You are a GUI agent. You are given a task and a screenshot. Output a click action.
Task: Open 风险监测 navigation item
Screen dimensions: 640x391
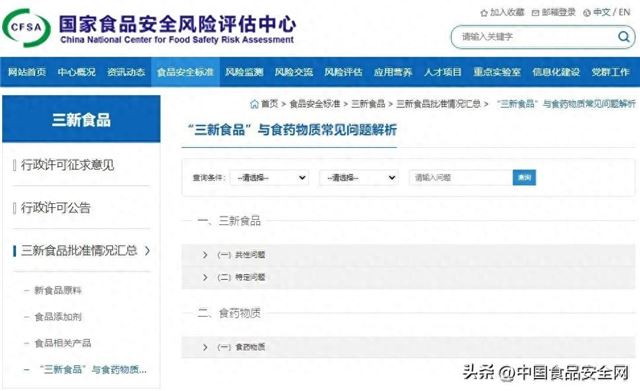click(x=244, y=72)
